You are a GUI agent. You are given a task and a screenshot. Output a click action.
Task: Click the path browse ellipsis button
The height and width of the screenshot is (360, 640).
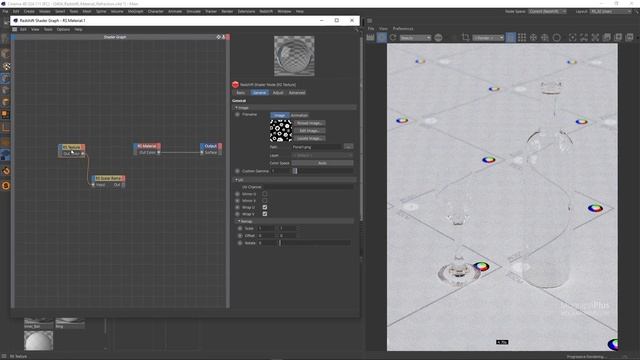348,147
